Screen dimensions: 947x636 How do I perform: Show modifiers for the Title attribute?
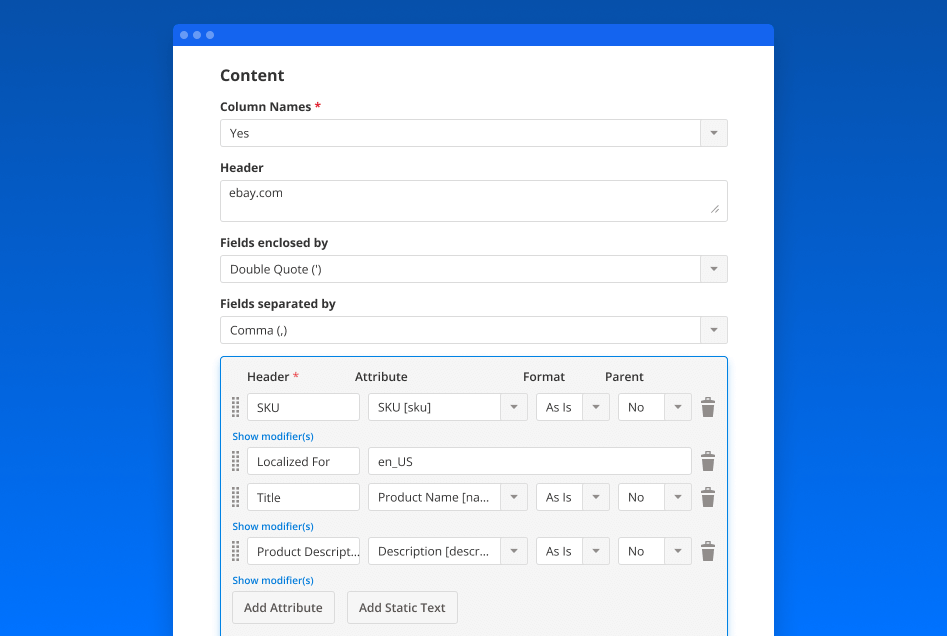(x=272, y=526)
